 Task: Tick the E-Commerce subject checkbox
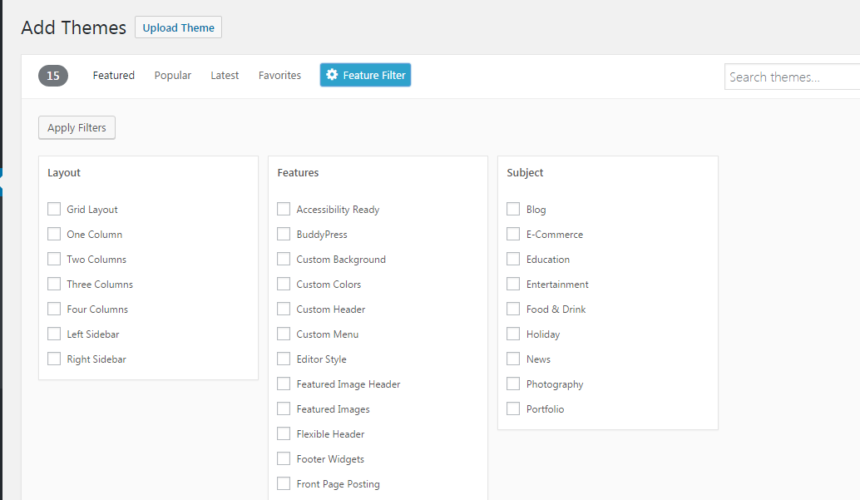[x=513, y=234]
